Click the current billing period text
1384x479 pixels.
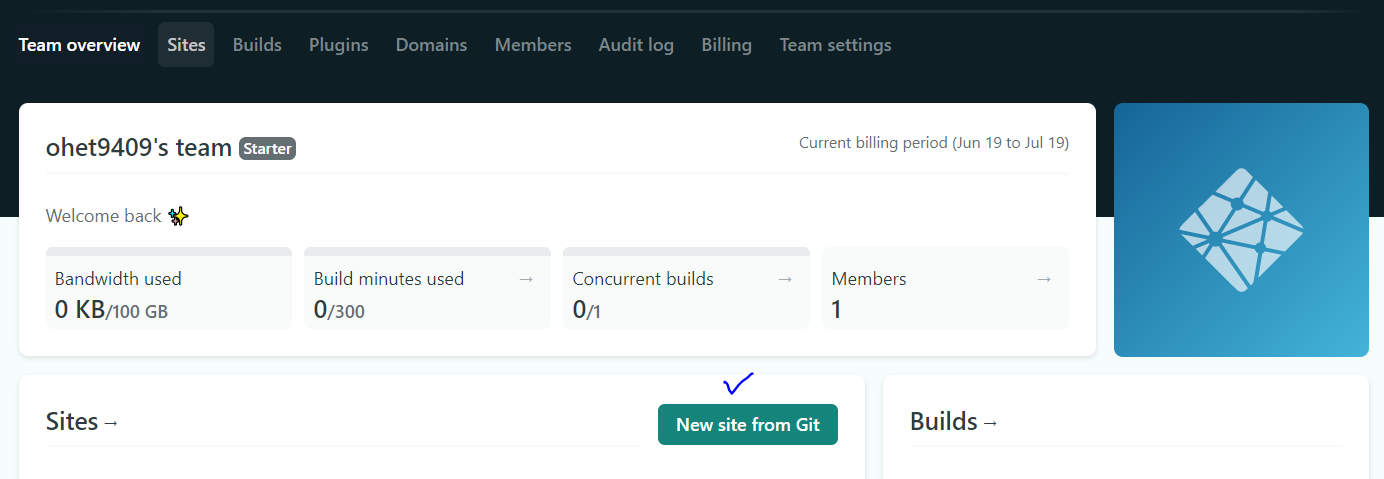[934, 143]
